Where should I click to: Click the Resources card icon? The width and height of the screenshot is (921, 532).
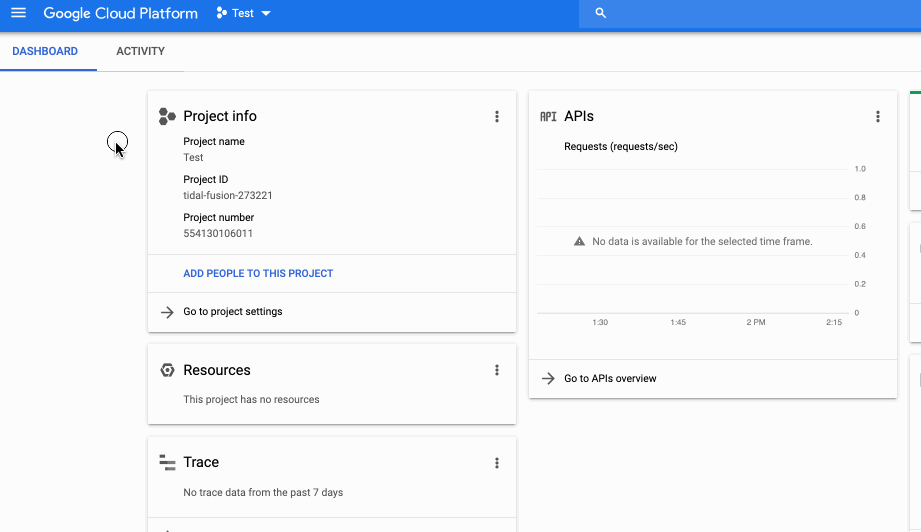tap(167, 370)
